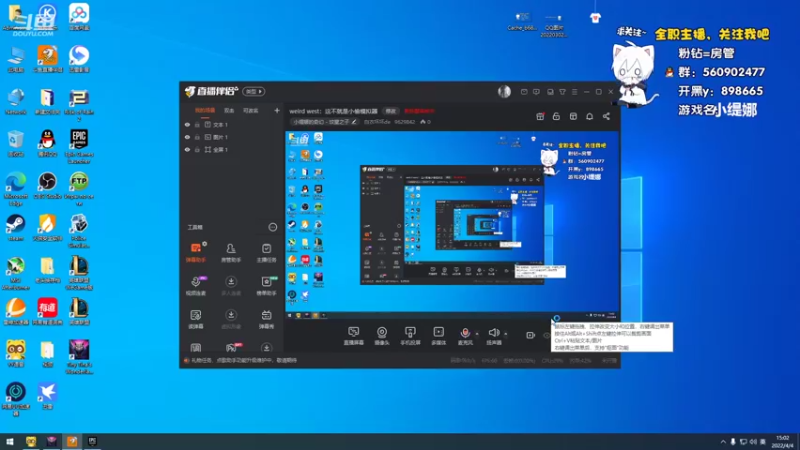The image size is (800, 450).
Task: Expand the microphone dropdown arrow
Action: pyautogui.click(x=477, y=334)
